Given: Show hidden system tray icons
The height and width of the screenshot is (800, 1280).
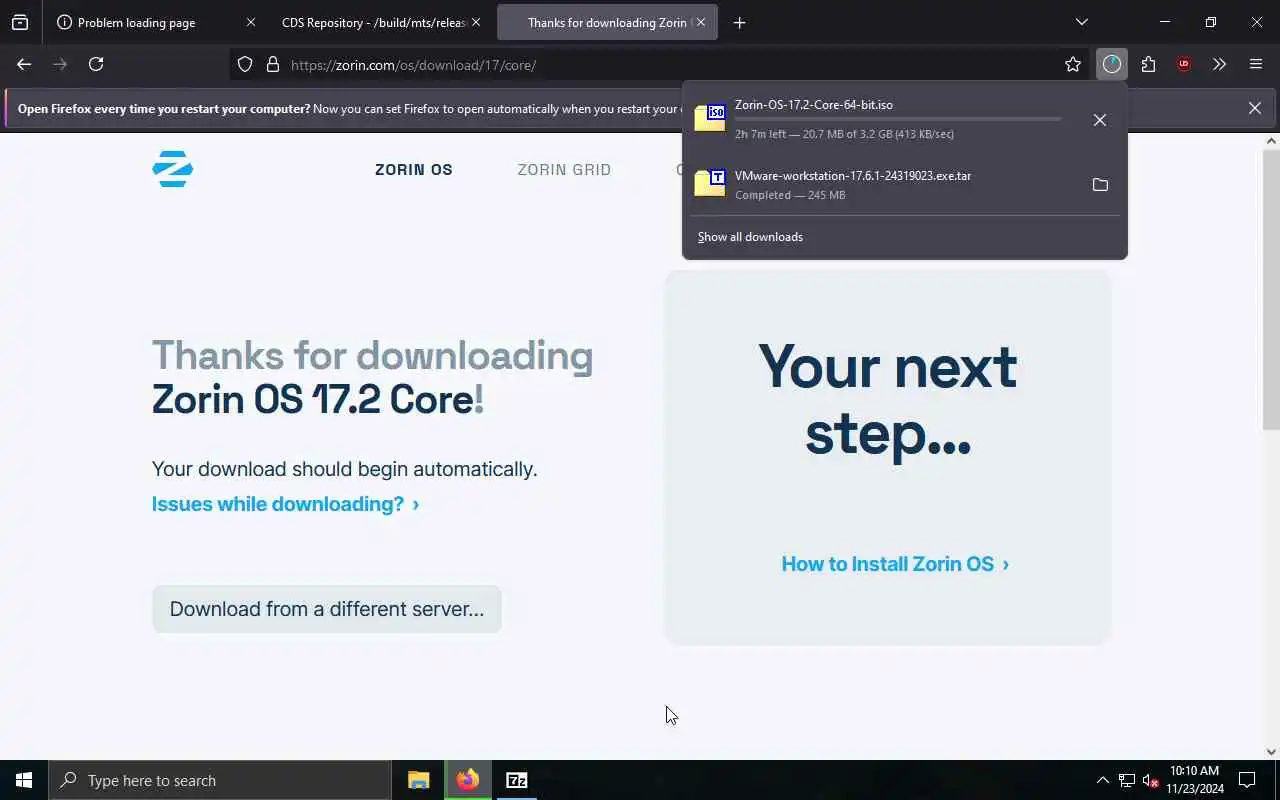Looking at the screenshot, I should pyautogui.click(x=1103, y=780).
